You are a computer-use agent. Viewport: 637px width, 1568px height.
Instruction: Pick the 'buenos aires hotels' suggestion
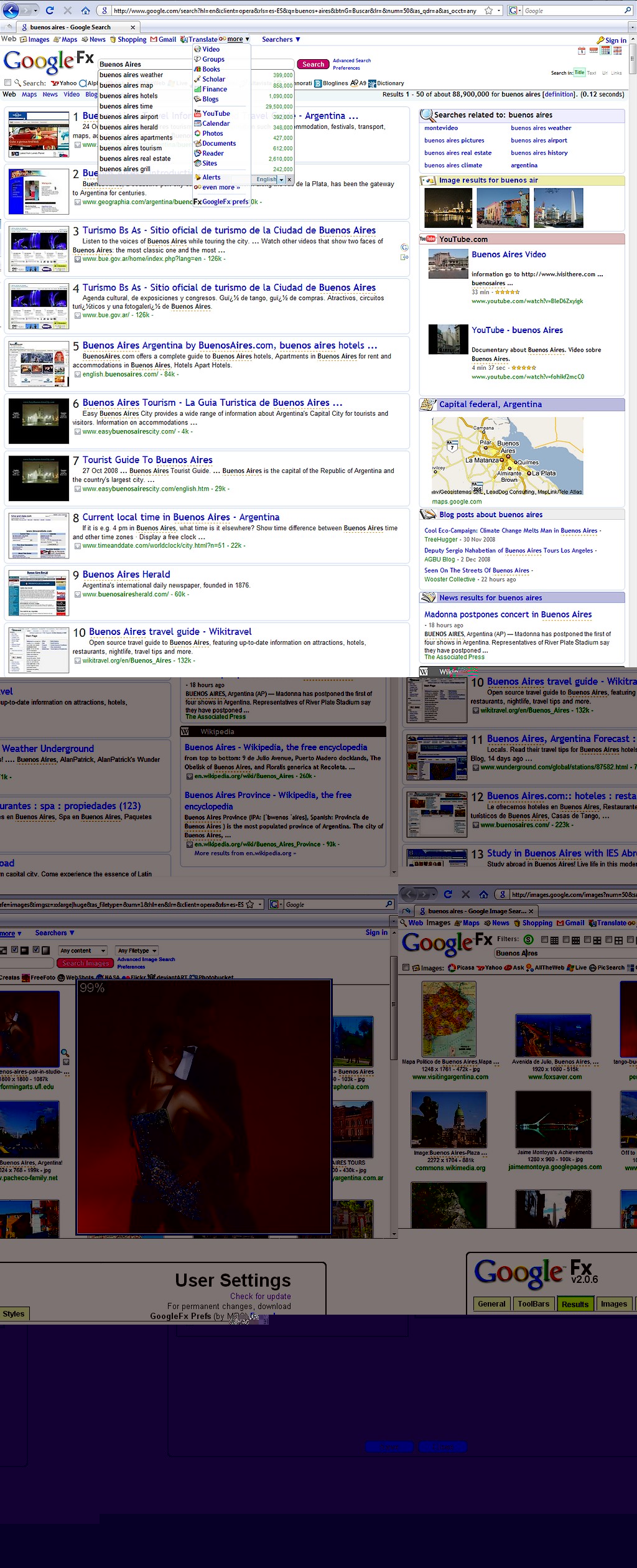coord(129,96)
